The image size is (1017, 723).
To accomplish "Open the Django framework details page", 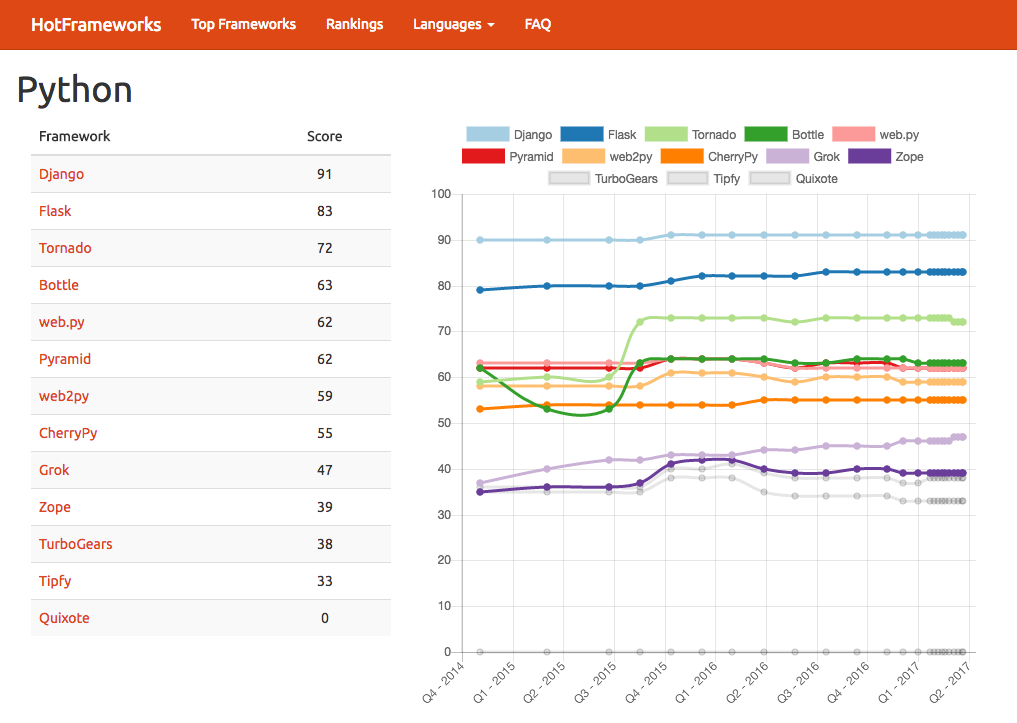I will click(x=61, y=173).
